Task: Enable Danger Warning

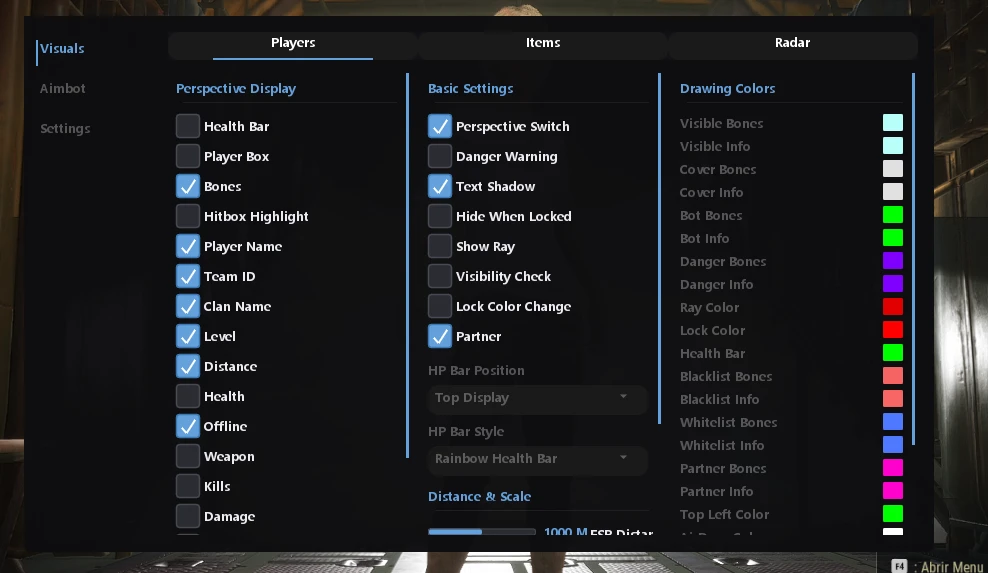Action: coord(440,156)
